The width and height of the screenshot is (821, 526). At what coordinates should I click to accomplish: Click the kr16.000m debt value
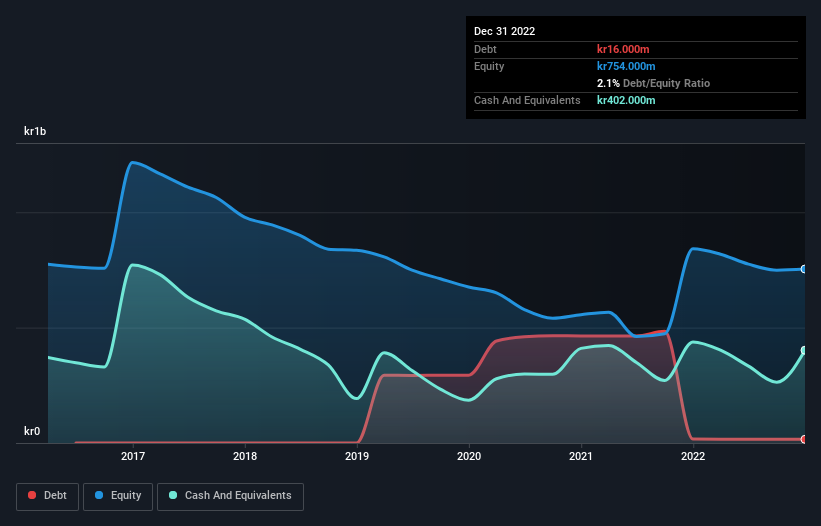[x=623, y=49]
